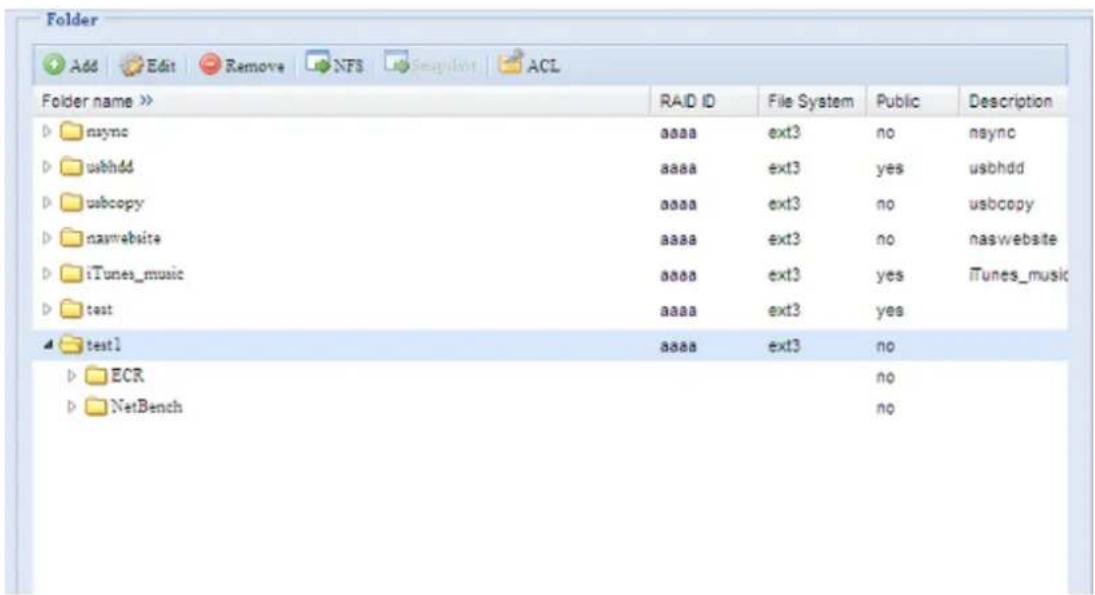Click the File System column header
The image size is (1095, 595).
(x=810, y=102)
